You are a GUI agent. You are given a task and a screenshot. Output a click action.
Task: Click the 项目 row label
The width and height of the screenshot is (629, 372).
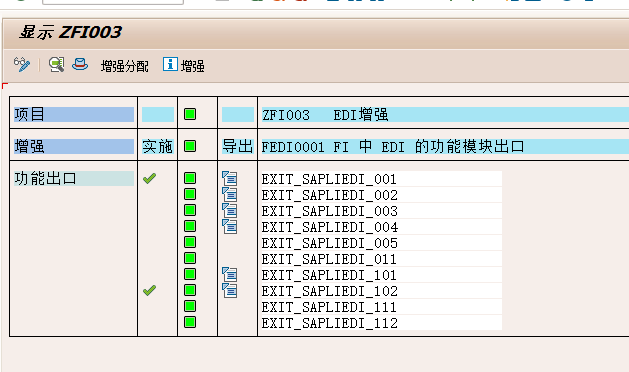coord(74,114)
